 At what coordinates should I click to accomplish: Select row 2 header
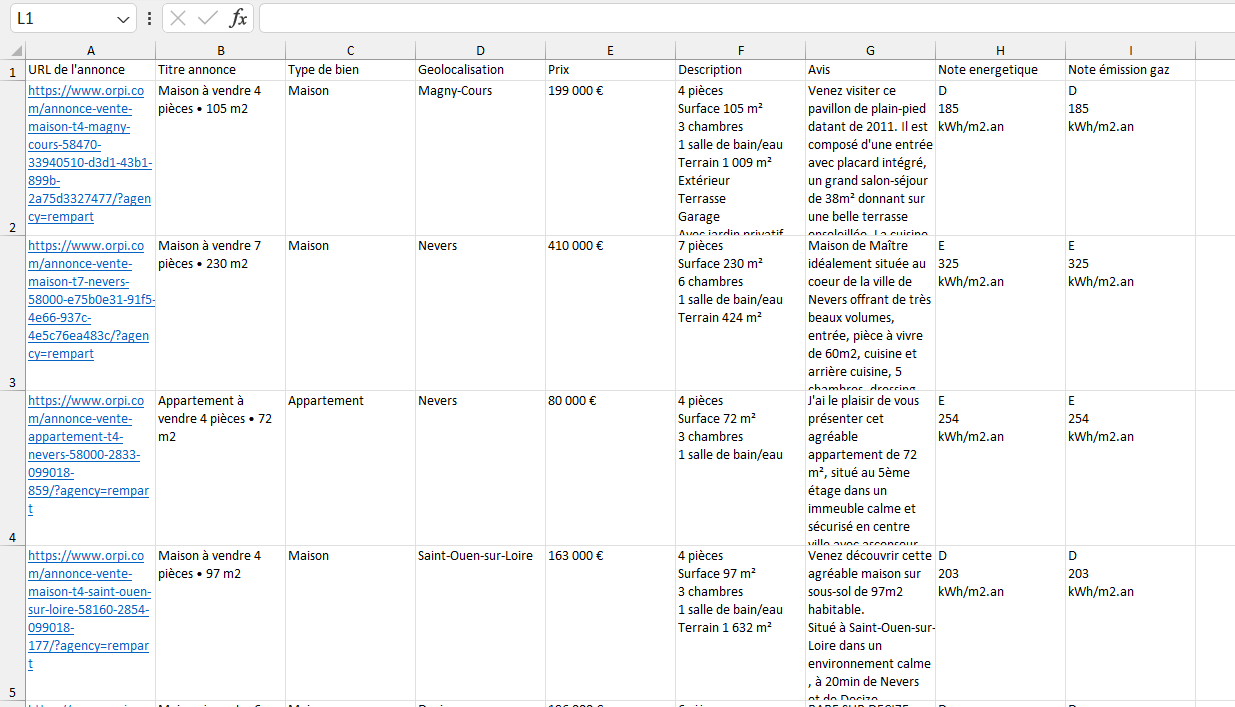(x=13, y=158)
